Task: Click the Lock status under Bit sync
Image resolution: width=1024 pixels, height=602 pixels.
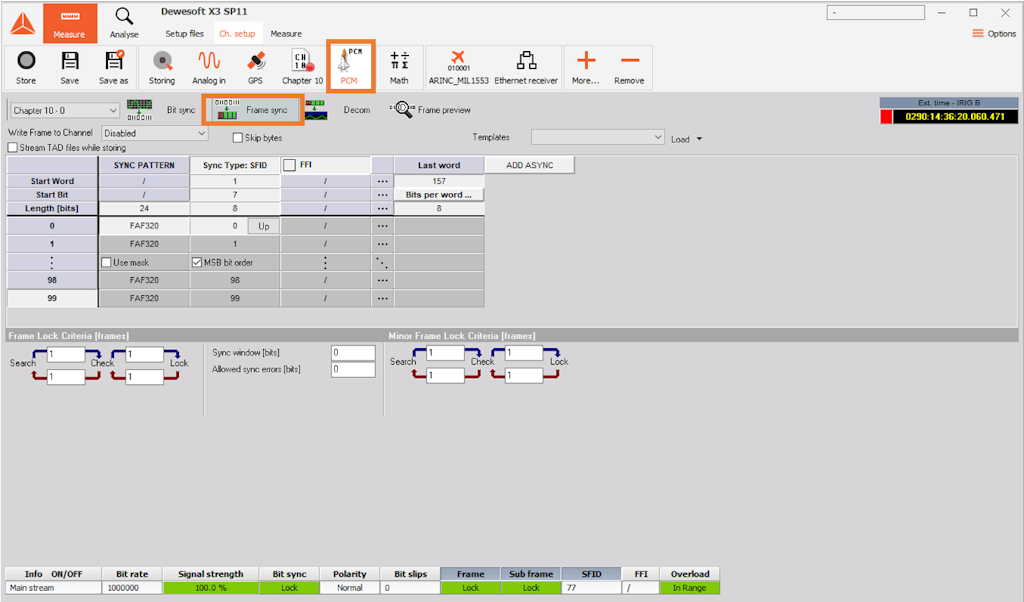Action: tap(289, 588)
